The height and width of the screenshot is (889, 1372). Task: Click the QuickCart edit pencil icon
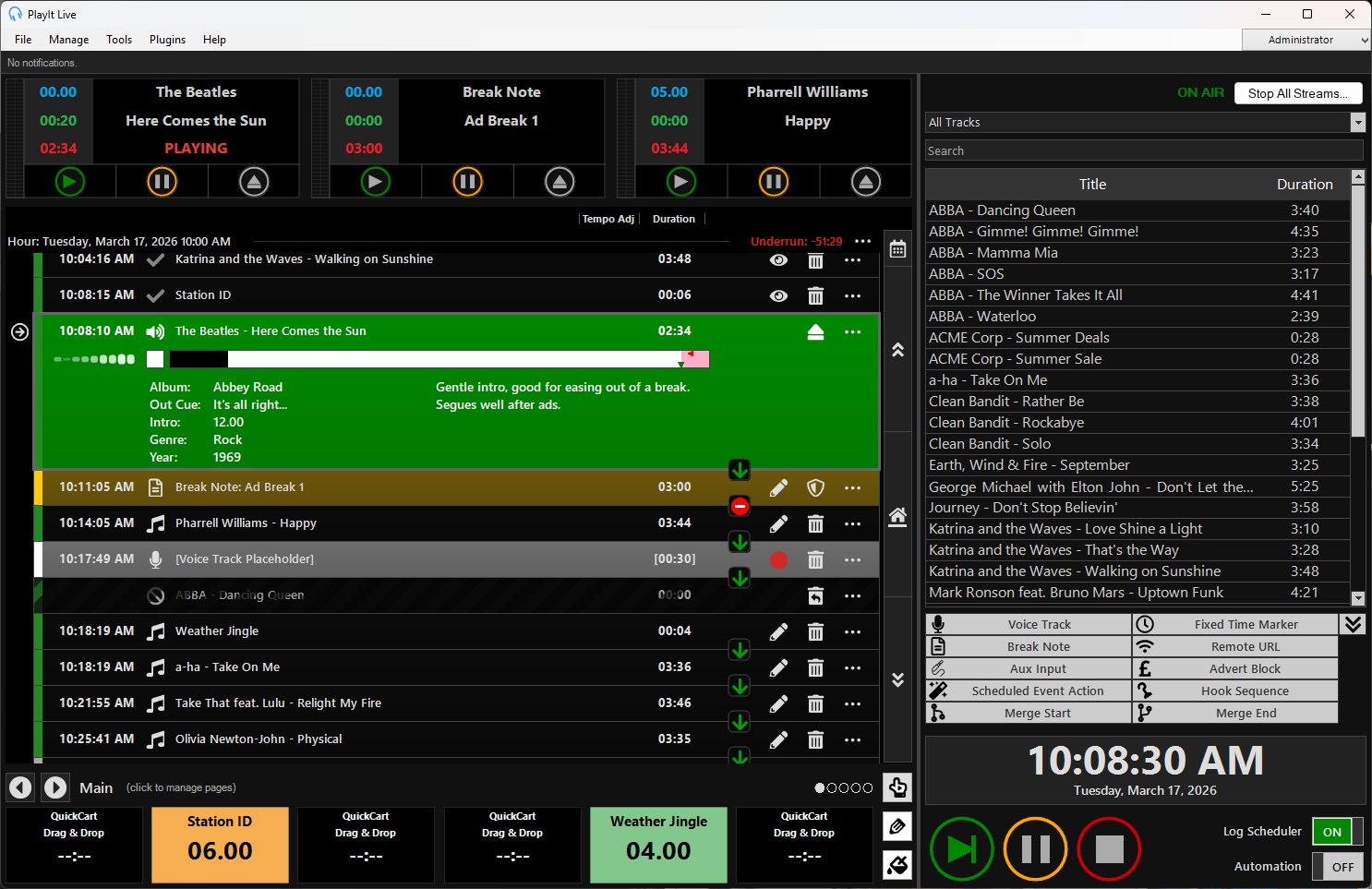tap(897, 826)
